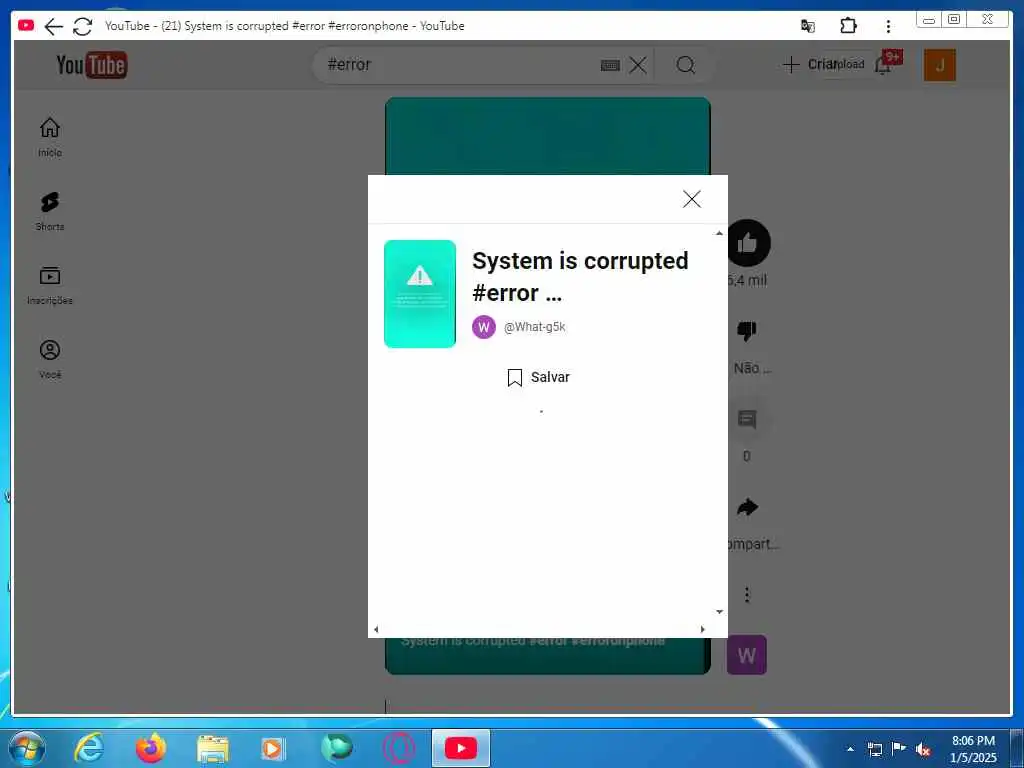Image resolution: width=1024 pixels, height=768 pixels.
Task: Open the extensions puzzle icon
Action: click(x=848, y=26)
